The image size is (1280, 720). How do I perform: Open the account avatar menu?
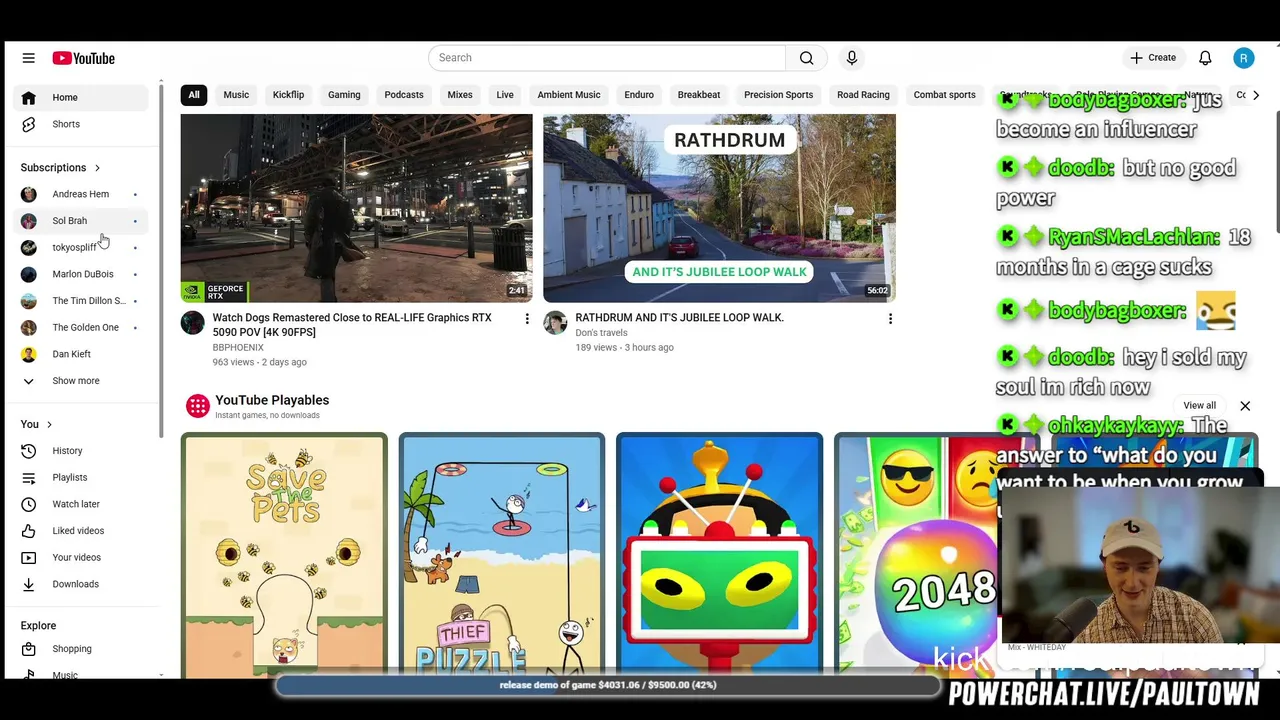pos(1244,58)
